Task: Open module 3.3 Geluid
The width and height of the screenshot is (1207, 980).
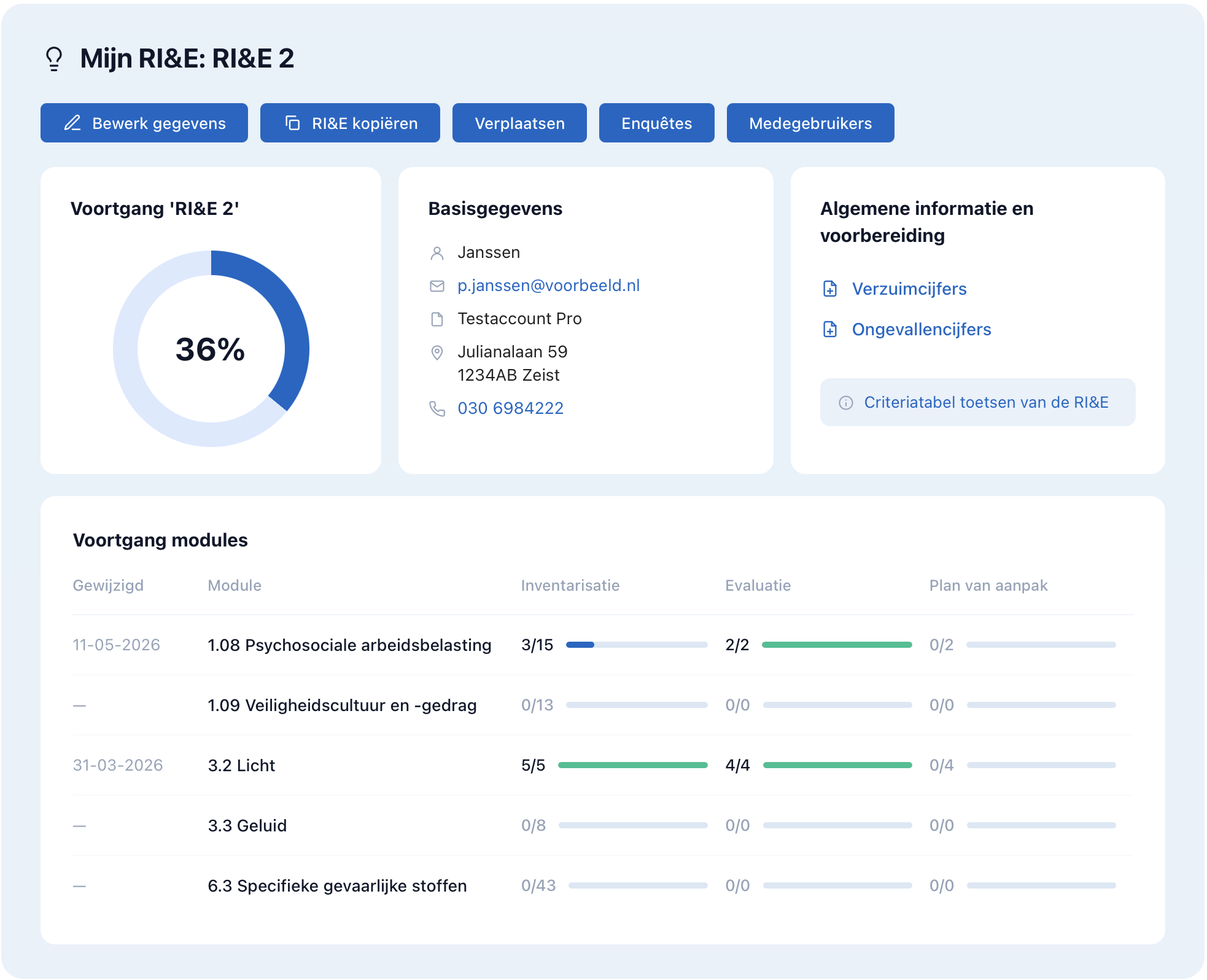Action: pyautogui.click(x=247, y=825)
